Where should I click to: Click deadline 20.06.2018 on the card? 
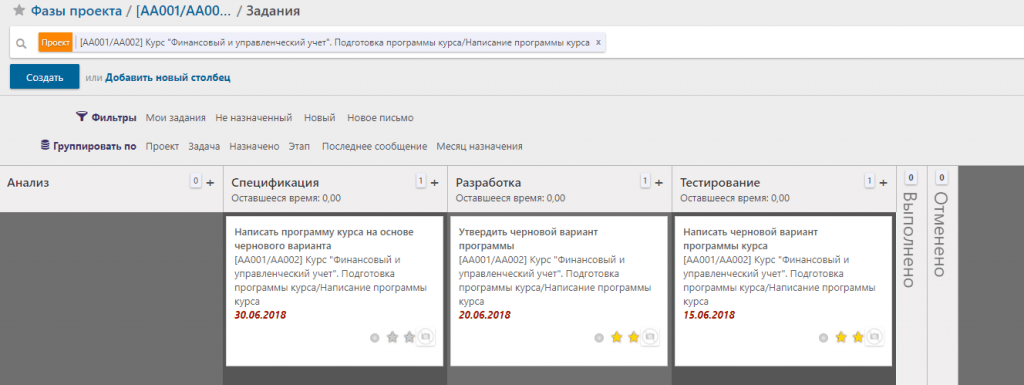click(485, 315)
